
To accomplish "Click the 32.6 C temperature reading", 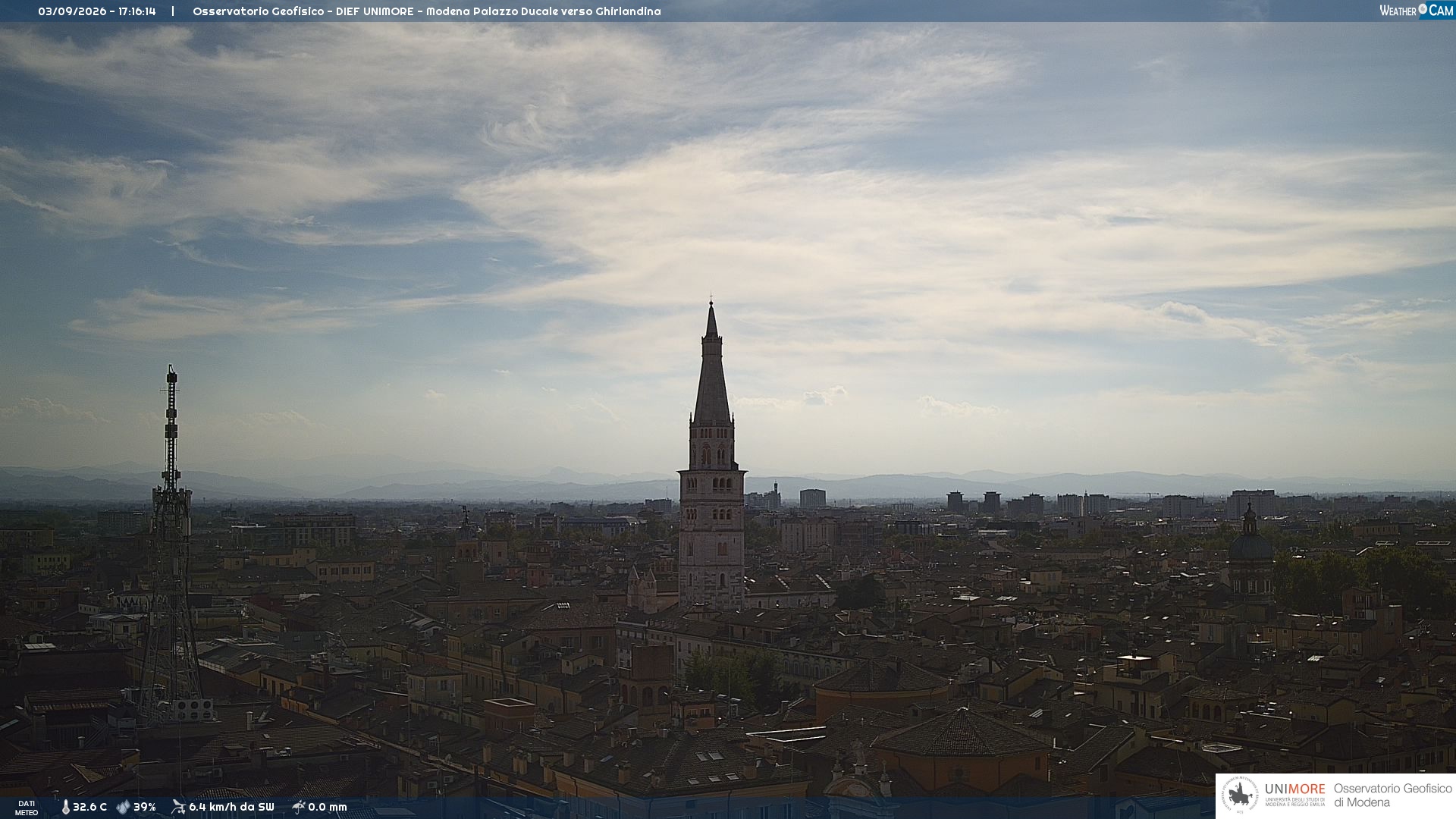I will (89, 807).
